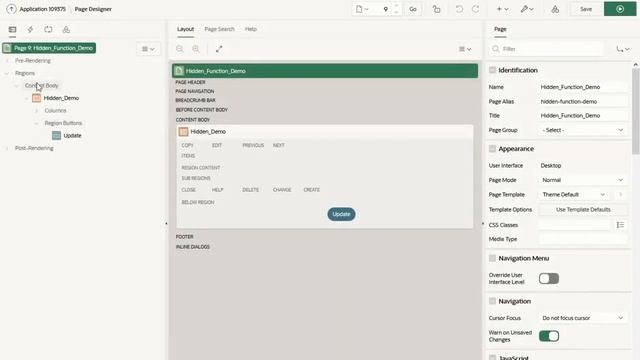Screen dimensions: 640x360
Task: Expand Post-Rendering tree node
Action: pos(7,148)
